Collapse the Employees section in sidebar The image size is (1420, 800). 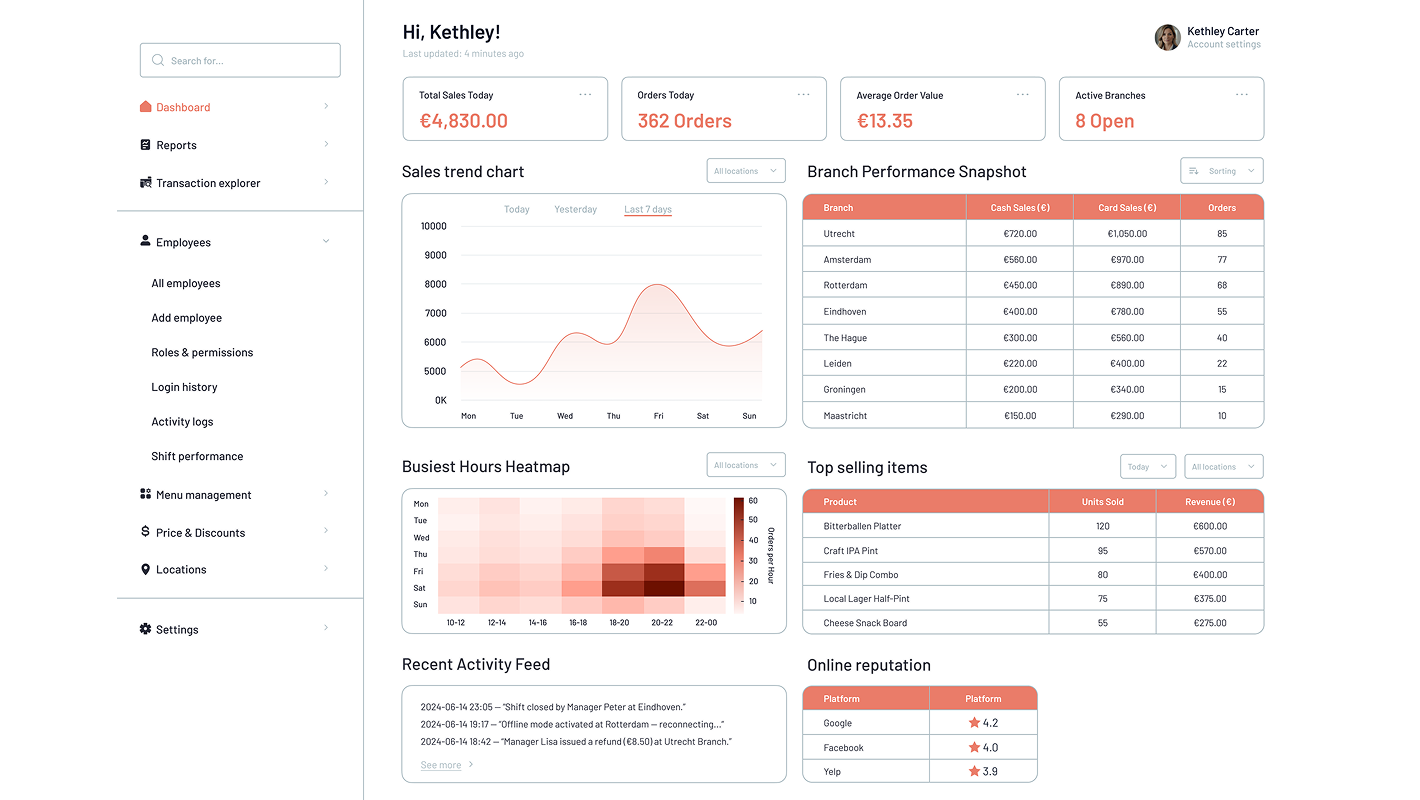click(326, 241)
